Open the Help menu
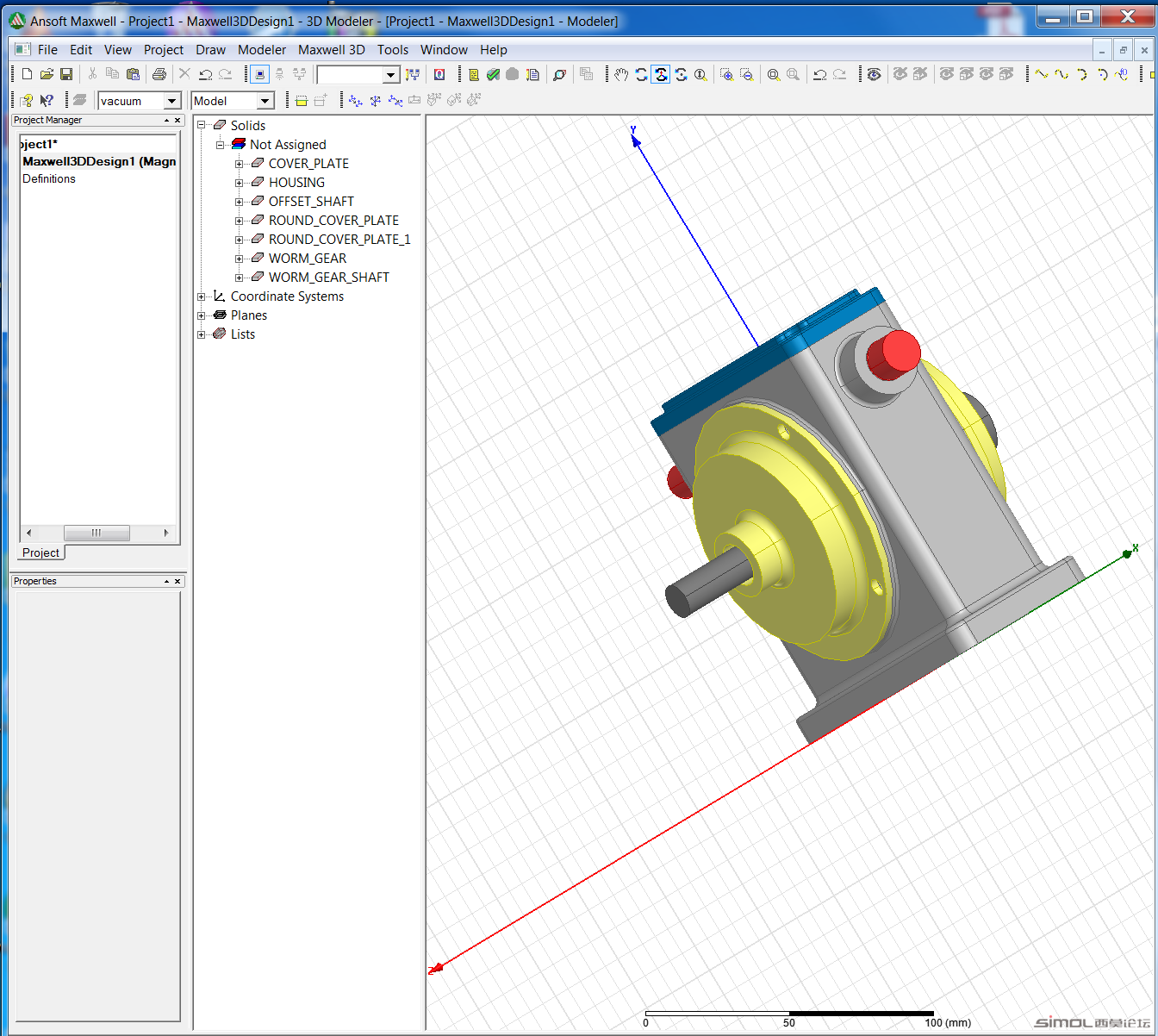The height and width of the screenshot is (1036, 1158). 494,50
